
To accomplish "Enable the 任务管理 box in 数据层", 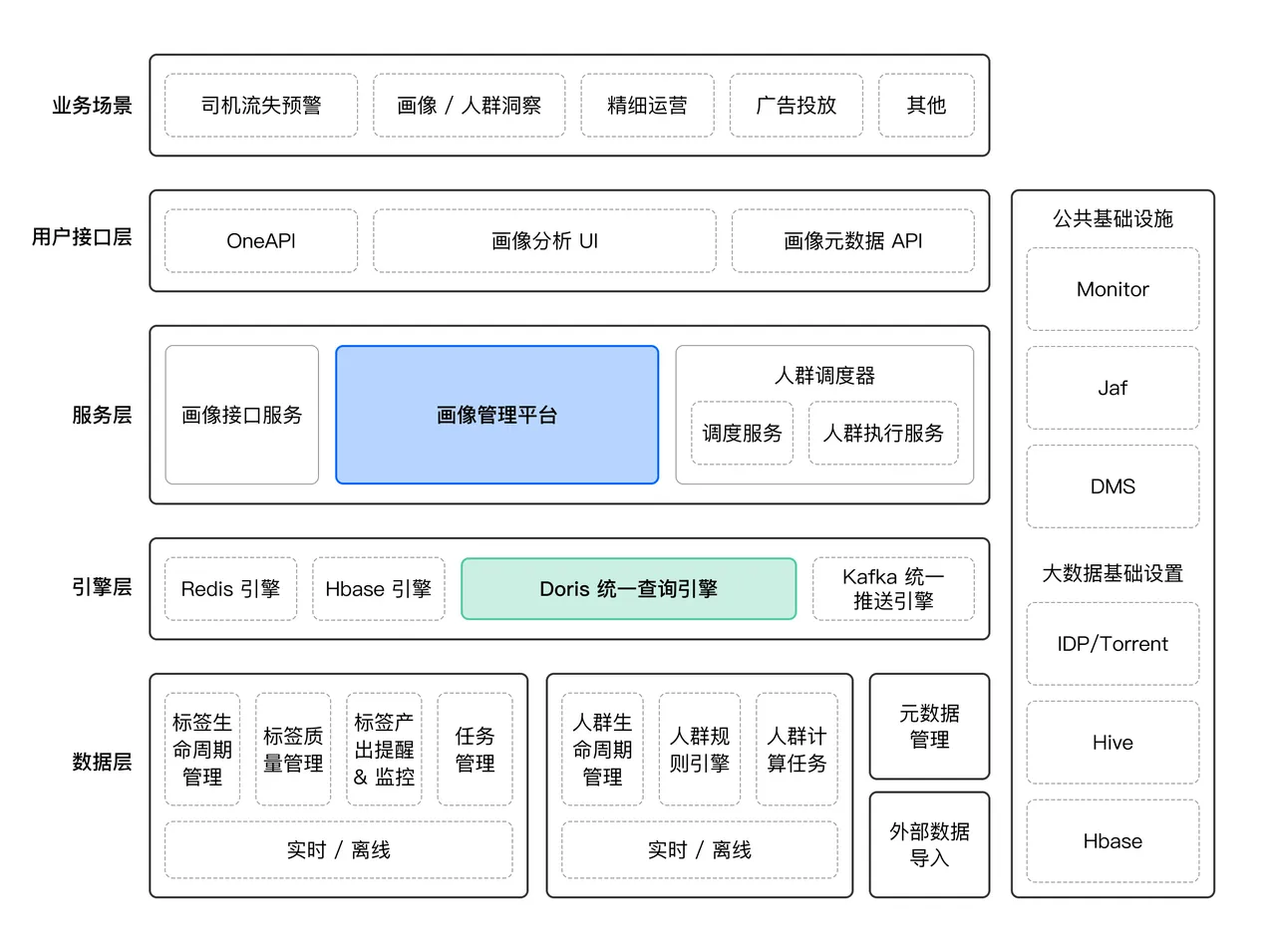I will [476, 747].
